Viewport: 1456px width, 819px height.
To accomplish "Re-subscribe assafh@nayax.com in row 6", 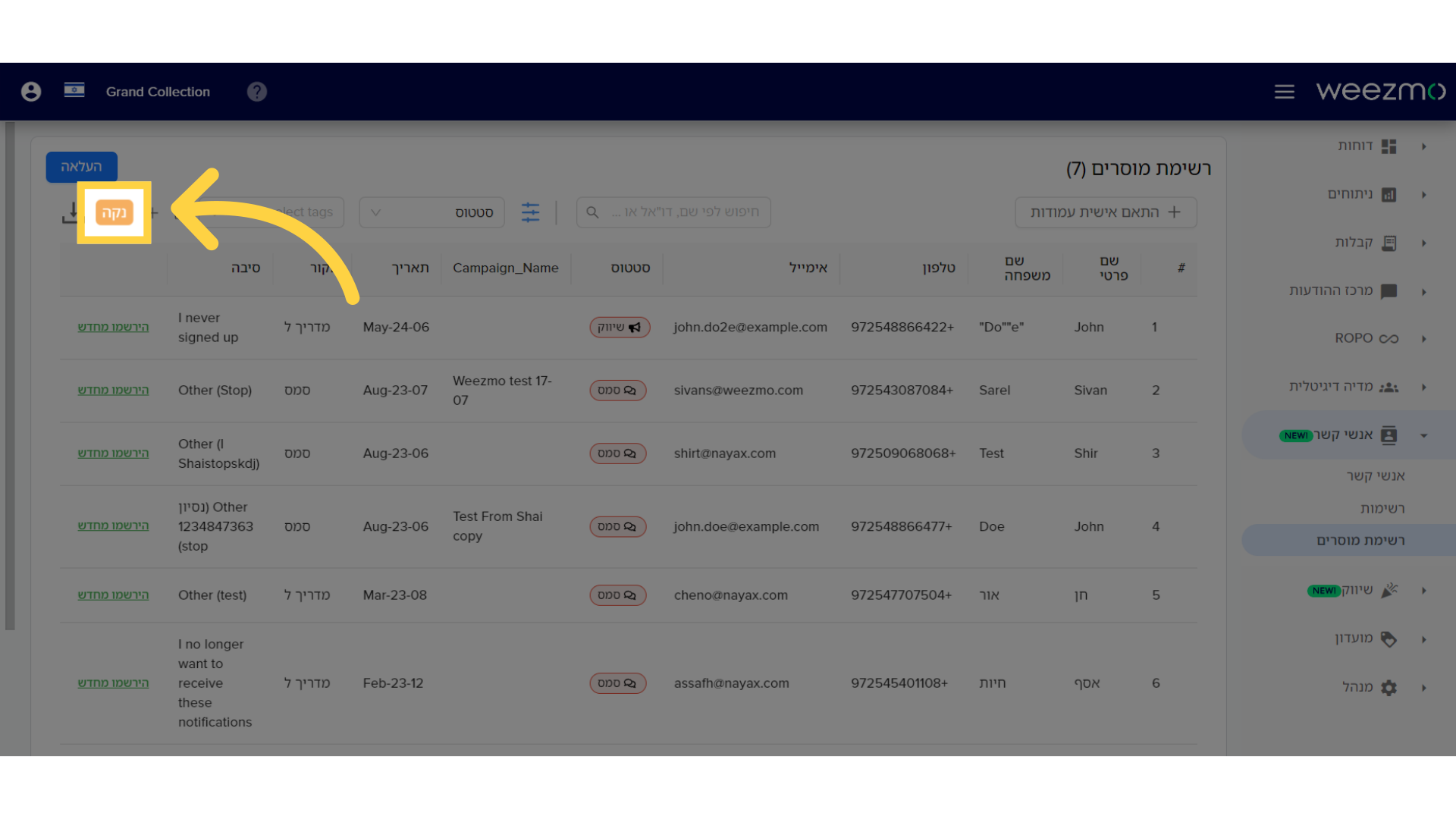I will (x=113, y=683).
